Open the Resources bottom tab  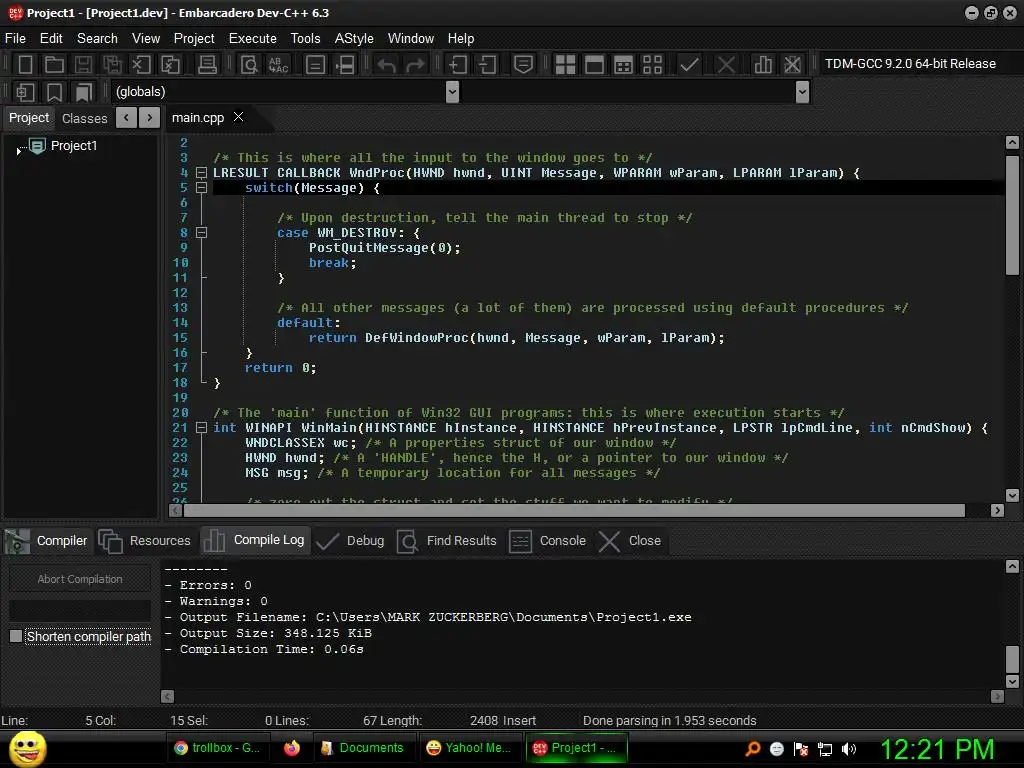tap(145, 541)
